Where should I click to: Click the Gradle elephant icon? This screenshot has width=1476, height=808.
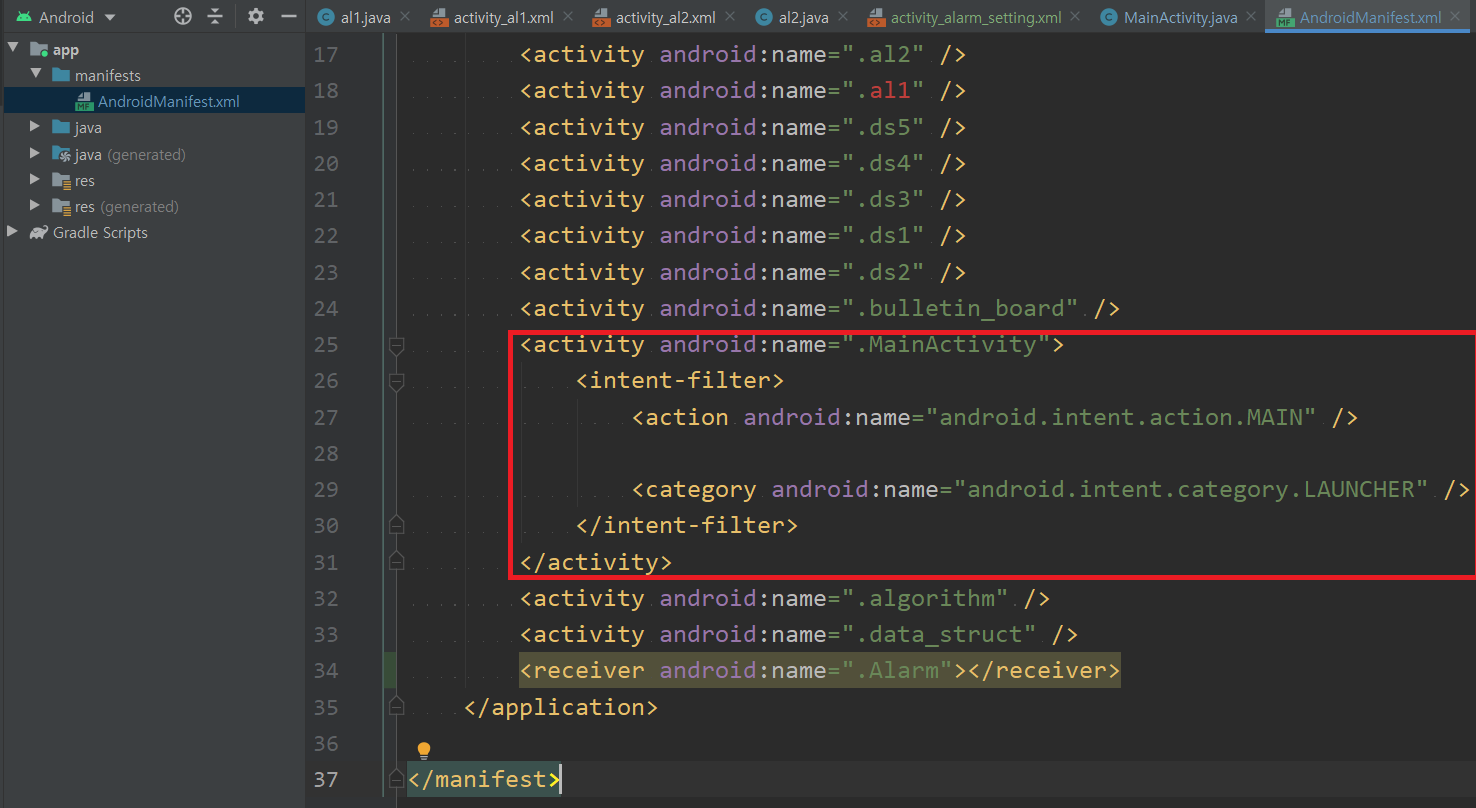[x=38, y=232]
